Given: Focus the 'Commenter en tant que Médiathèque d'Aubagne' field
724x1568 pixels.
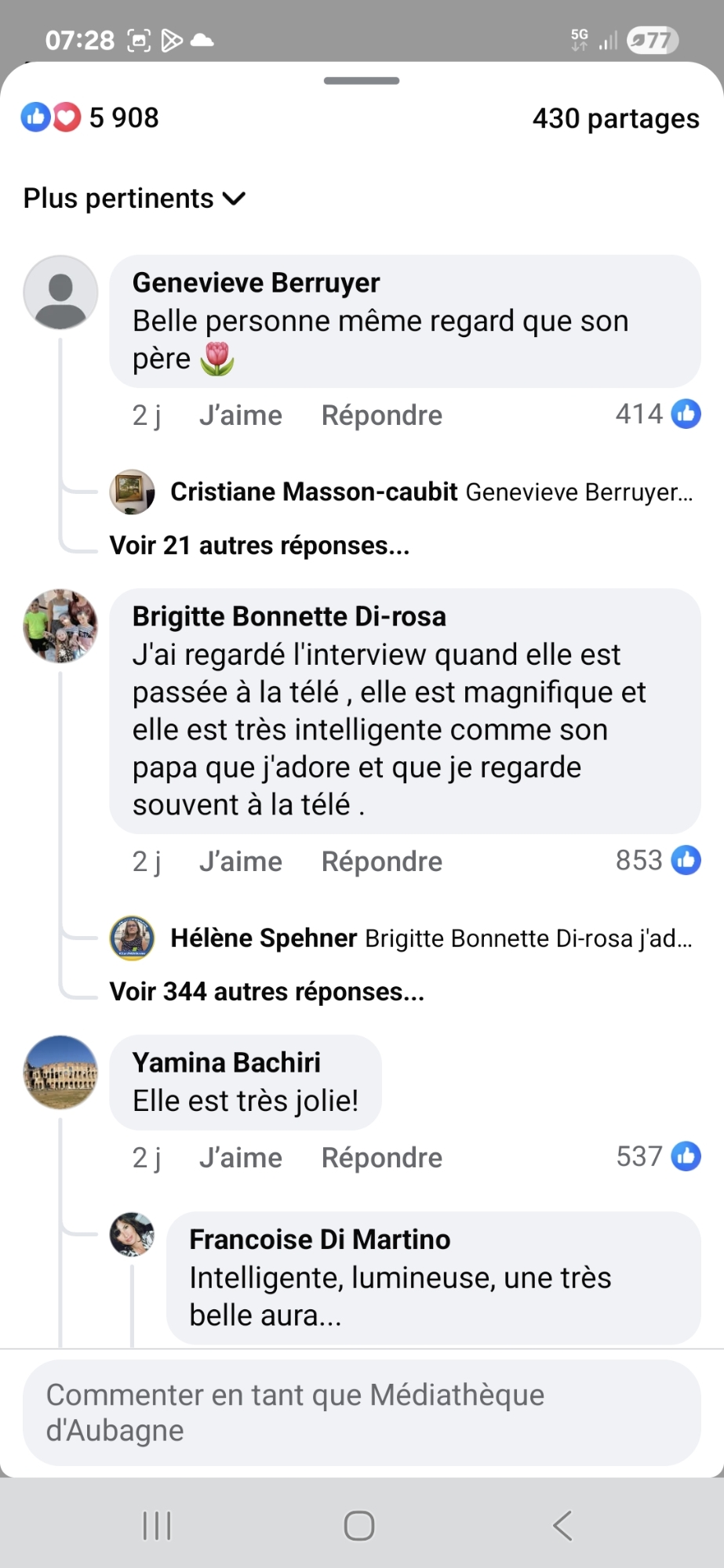Looking at the screenshot, I should tap(362, 1413).
